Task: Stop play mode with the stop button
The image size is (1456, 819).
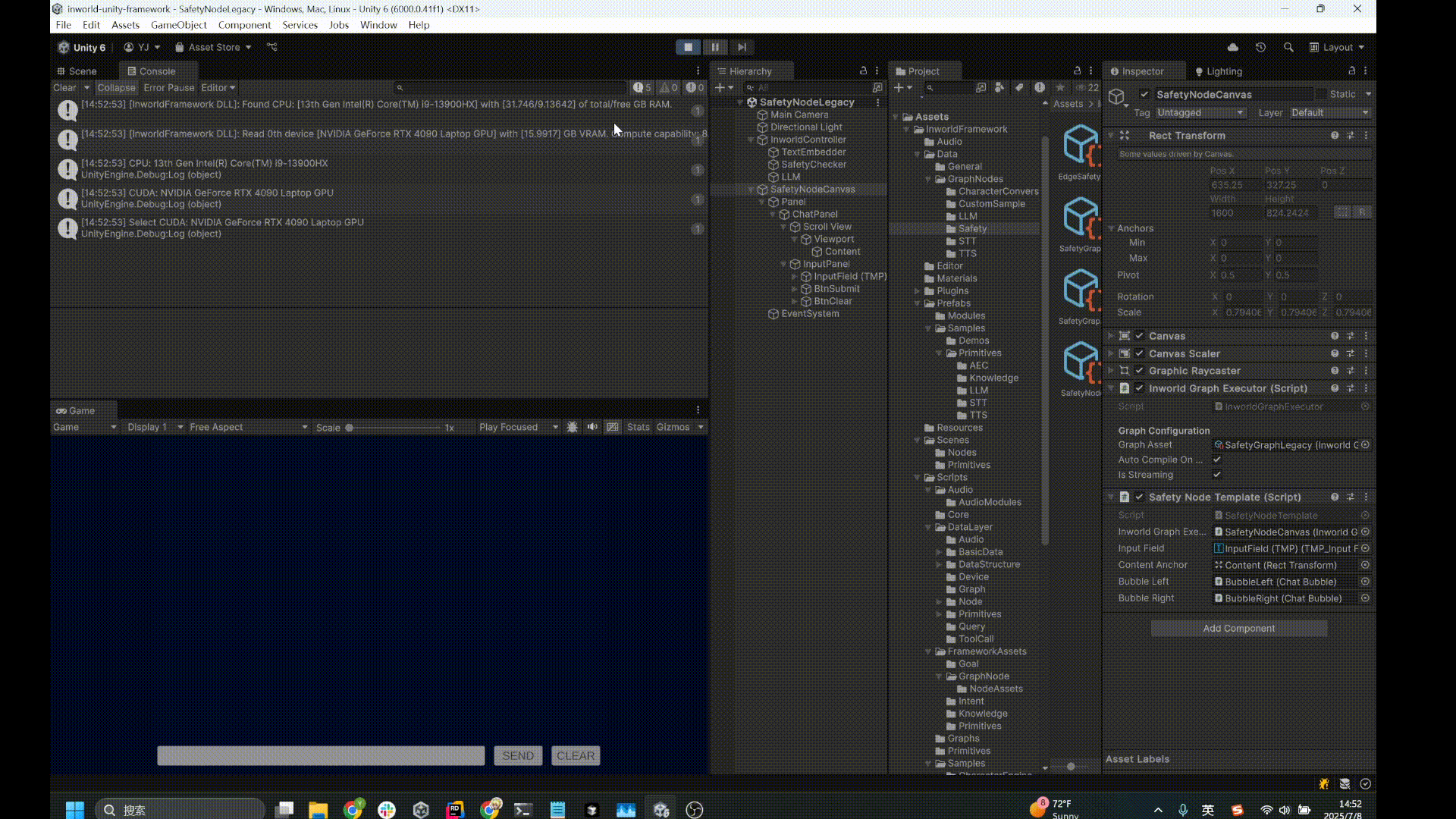Action: pos(688,47)
